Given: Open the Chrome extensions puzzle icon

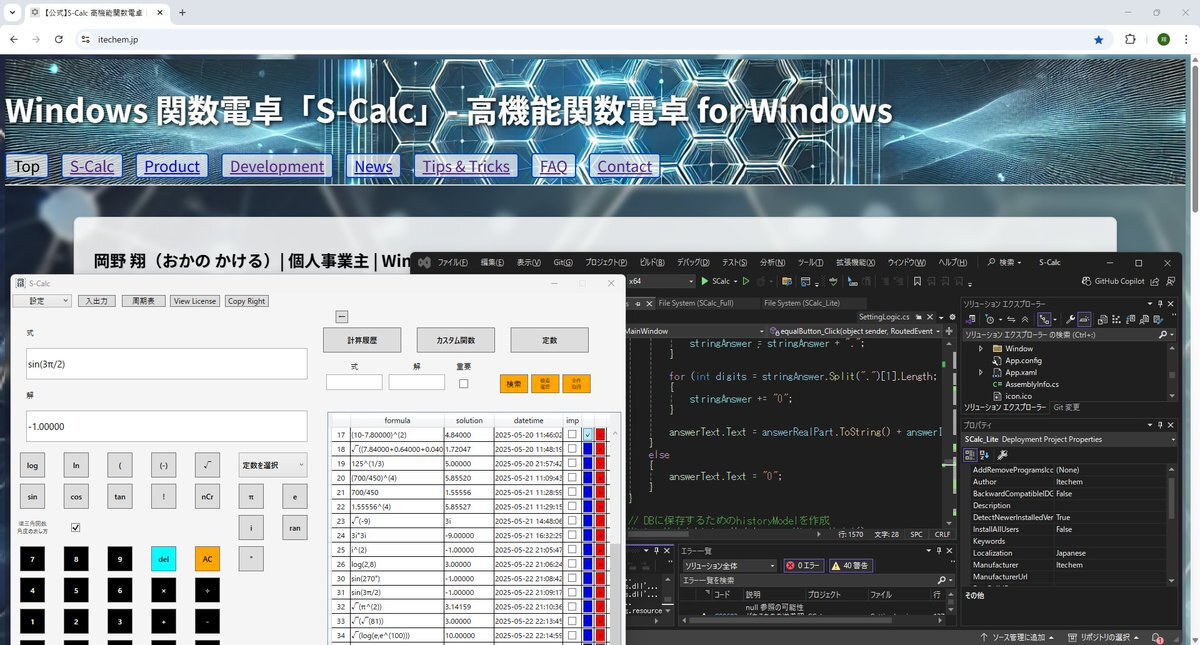Looking at the screenshot, I should pyautogui.click(x=1130, y=39).
